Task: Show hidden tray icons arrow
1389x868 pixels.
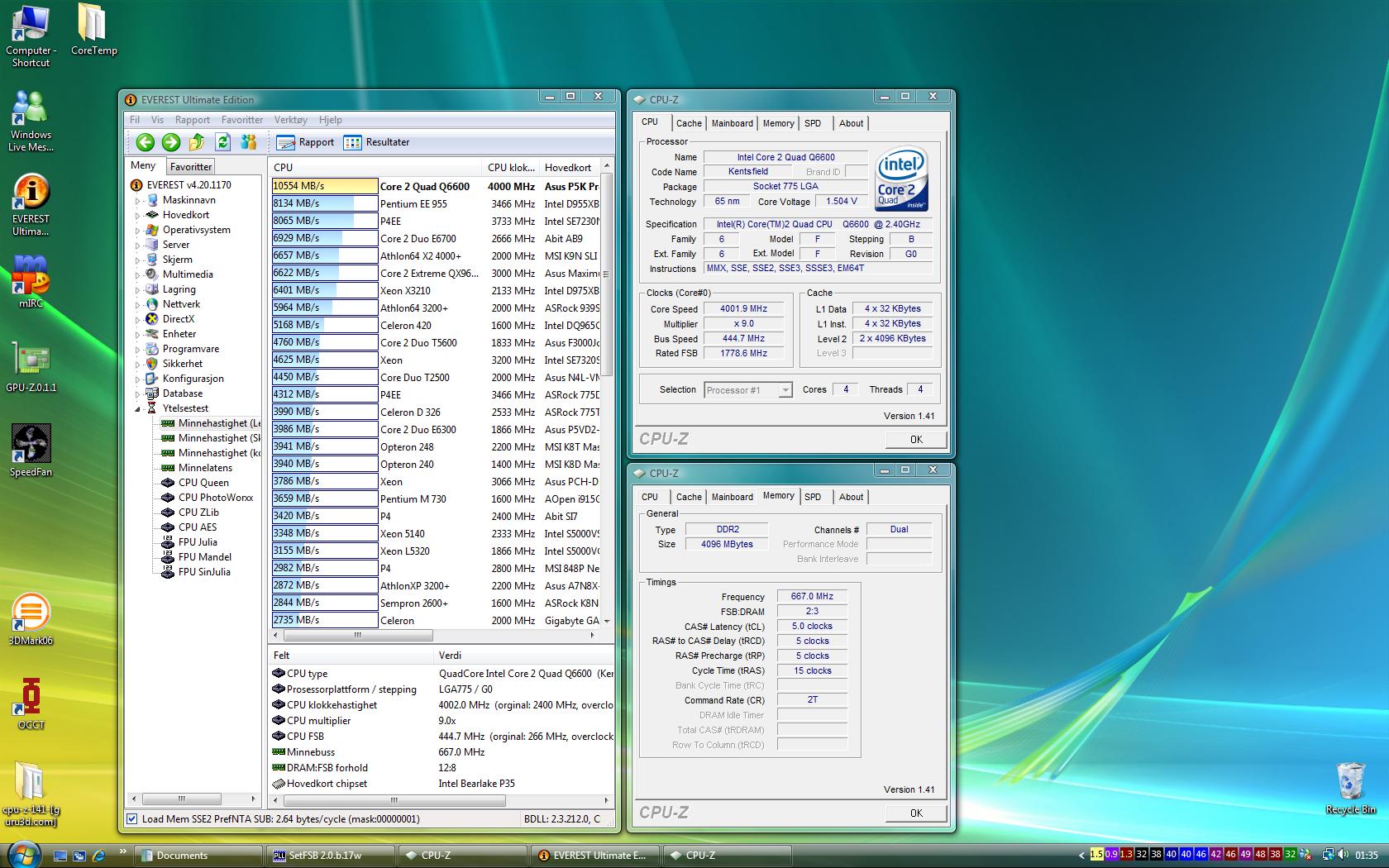Action: tap(1081, 856)
